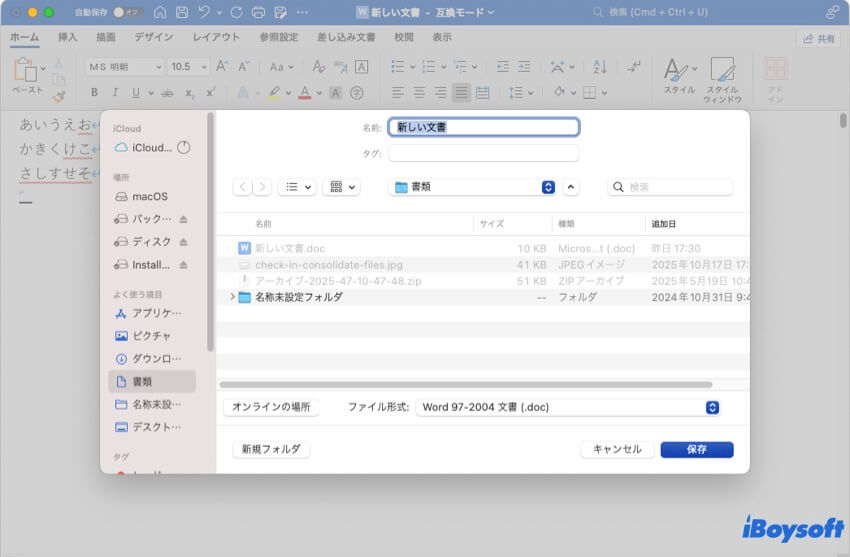Open the Change Case Aa dropdown

[x=281, y=67]
